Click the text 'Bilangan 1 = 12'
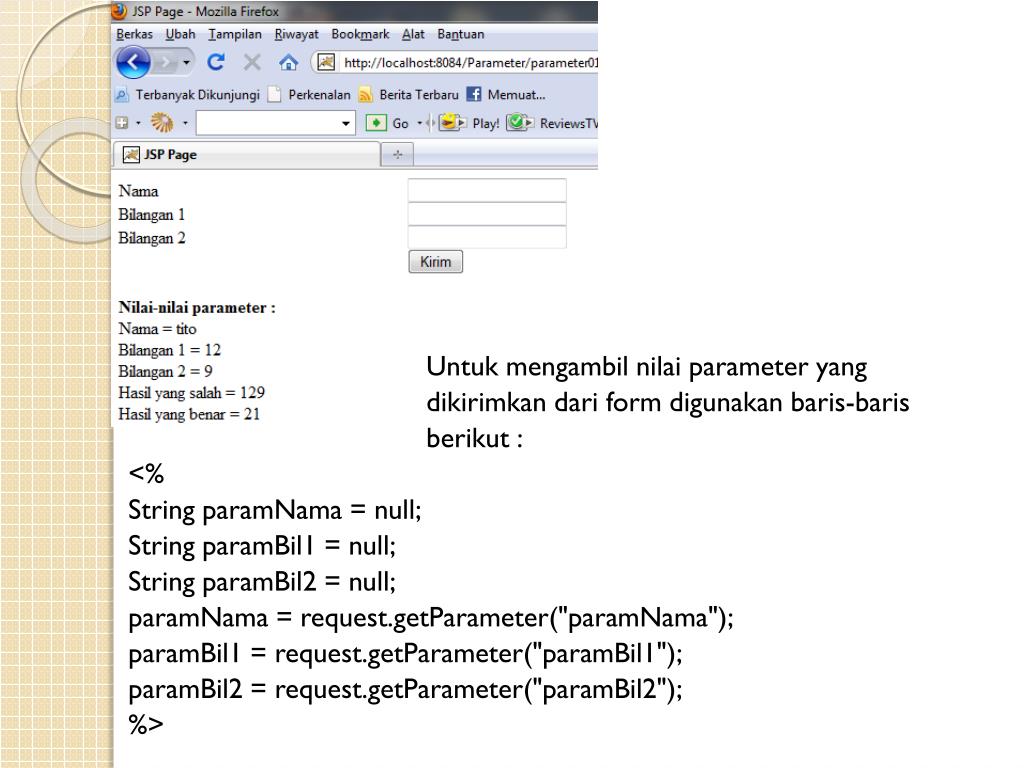This screenshot has height=768, width=1024. click(170, 350)
